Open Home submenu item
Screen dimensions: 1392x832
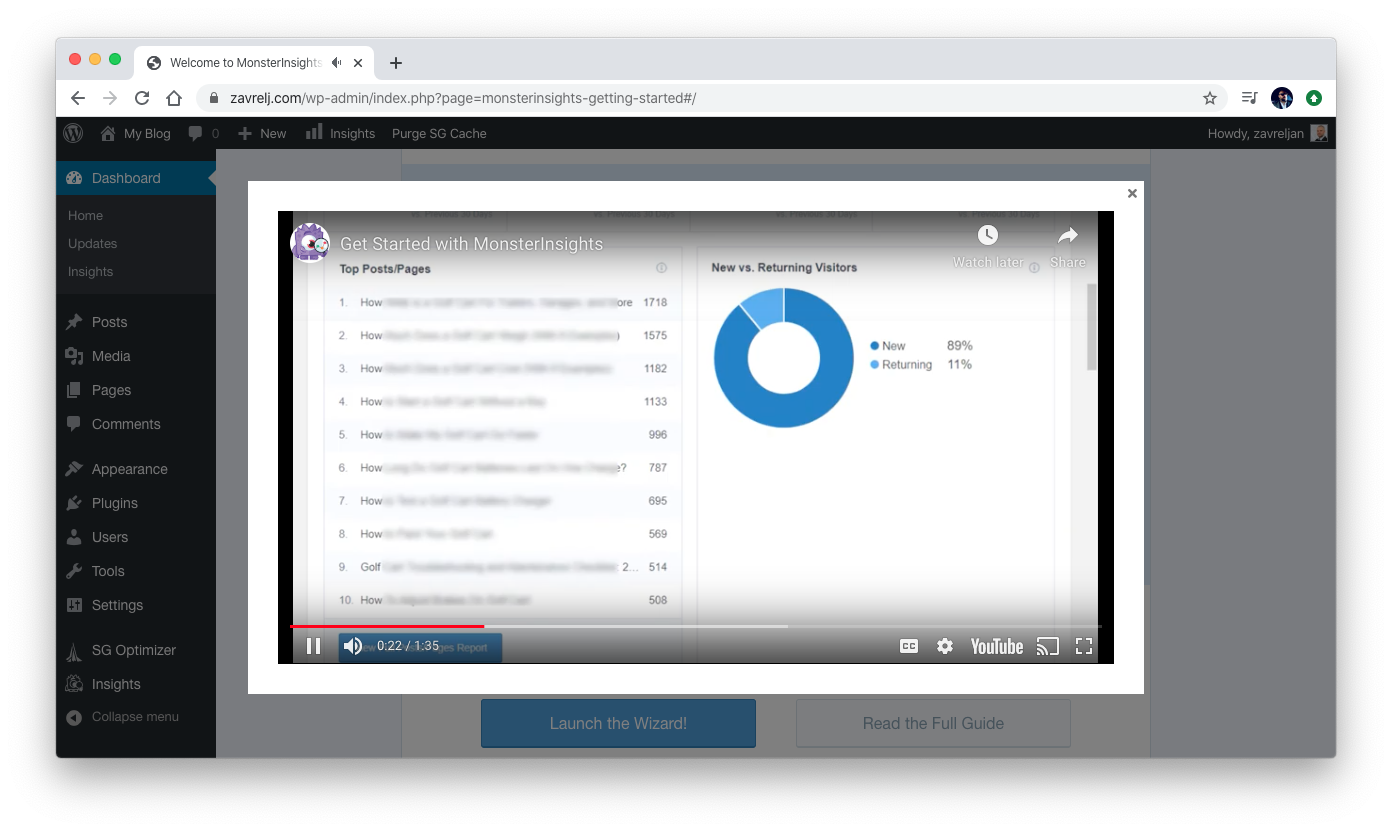coord(85,215)
